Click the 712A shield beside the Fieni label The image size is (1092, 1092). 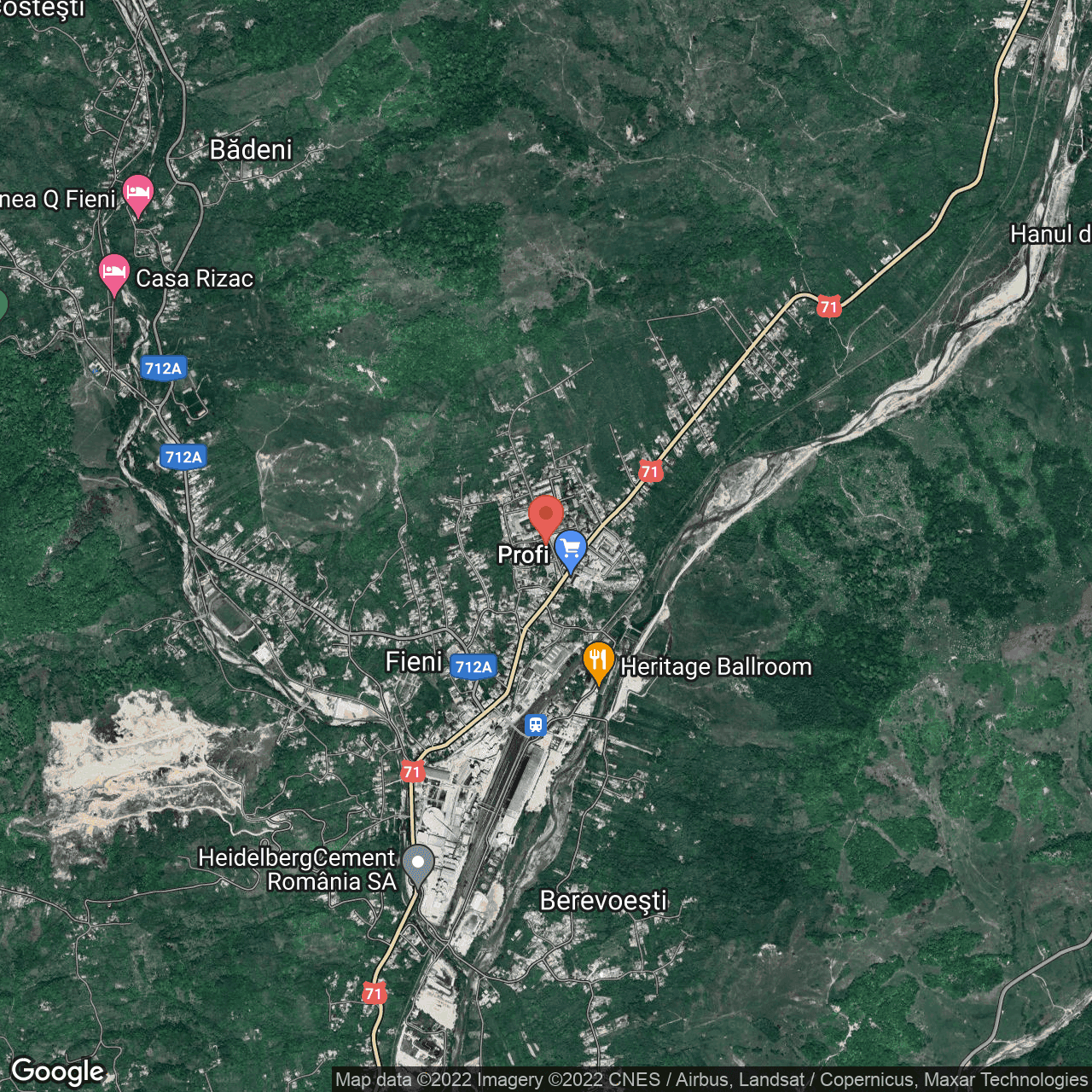tap(473, 666)
